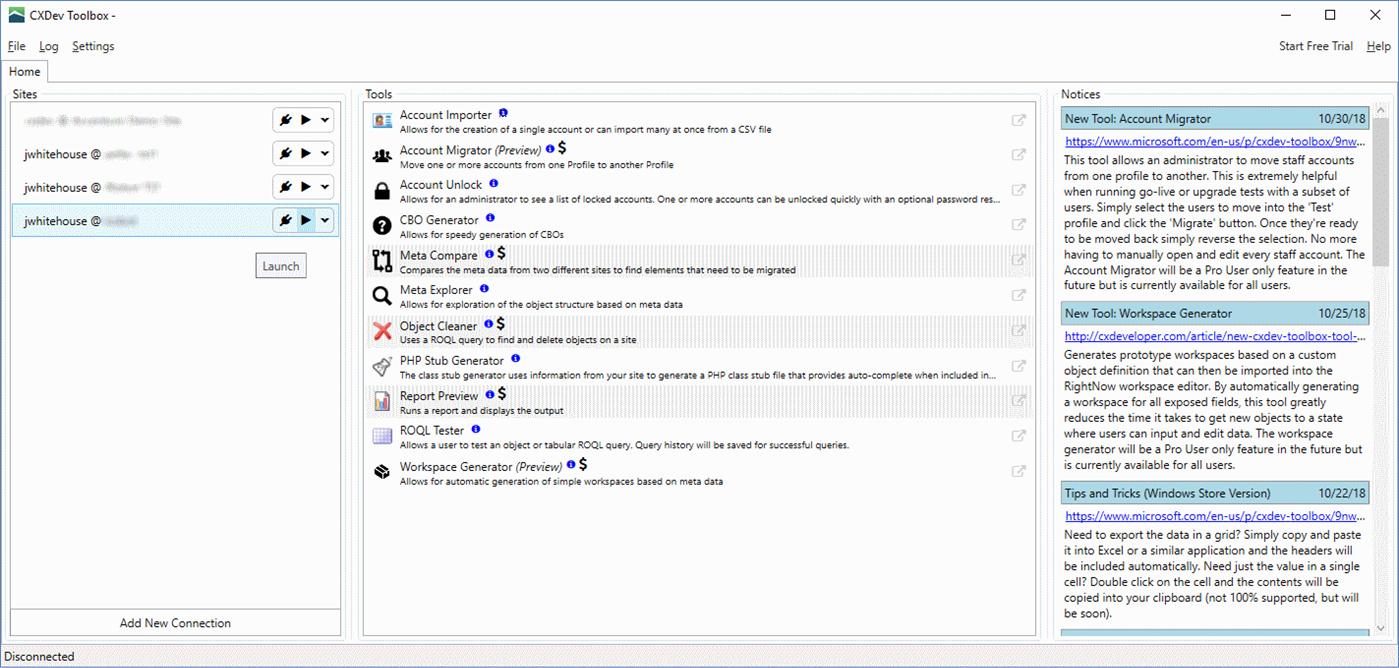Screen dimensions: 1399x668
Task: Select the Account Migrator people icon
Action: (381, 154)
